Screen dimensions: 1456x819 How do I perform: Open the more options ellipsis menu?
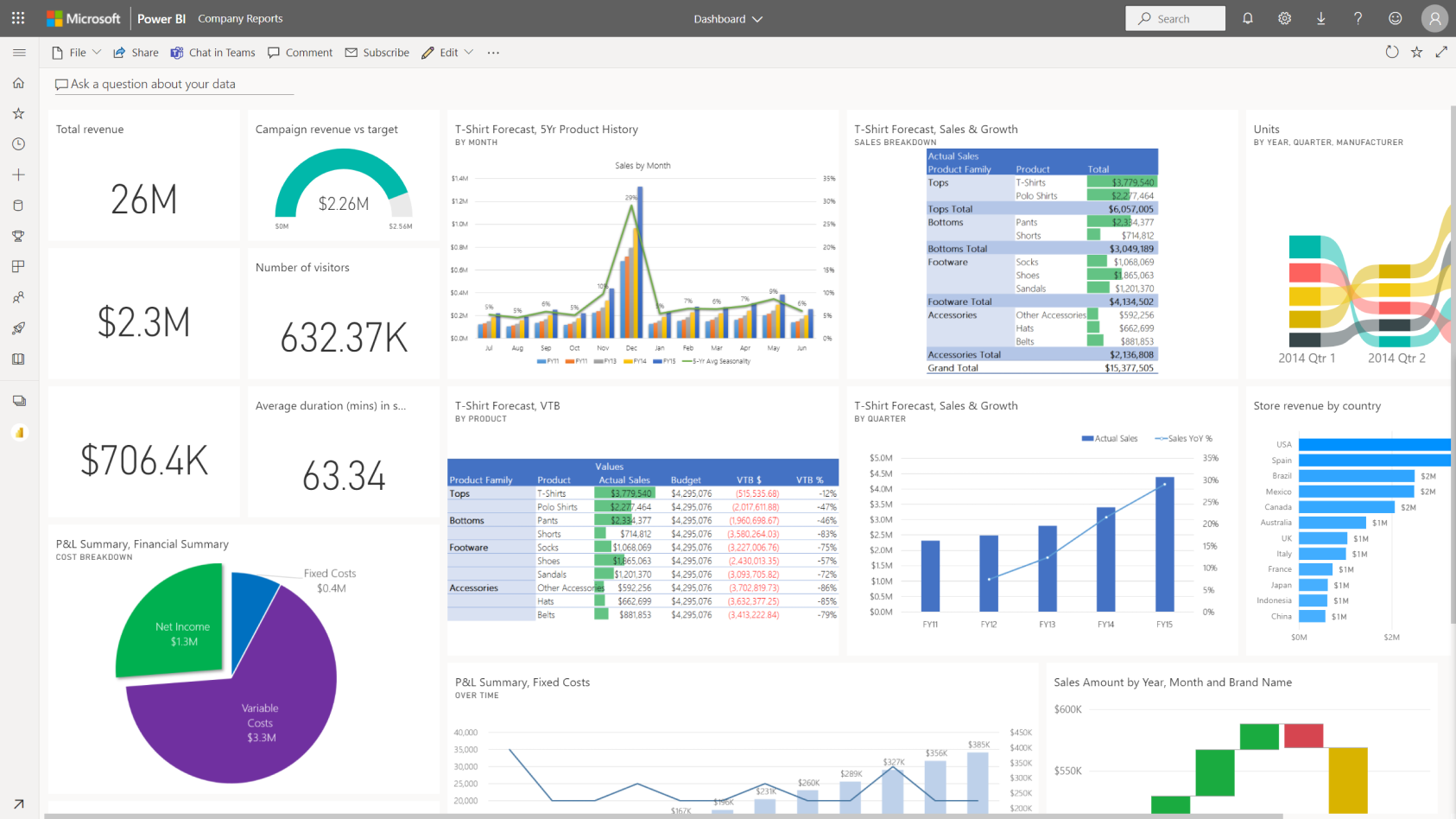[492, 53]
